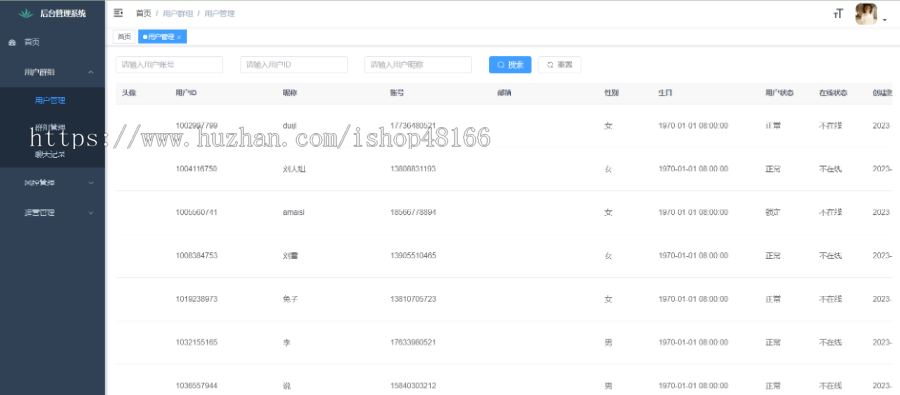This screenshot has width=900, height=395.
Task: Open the dropdown caret beside the avatar
Action: 885,20
